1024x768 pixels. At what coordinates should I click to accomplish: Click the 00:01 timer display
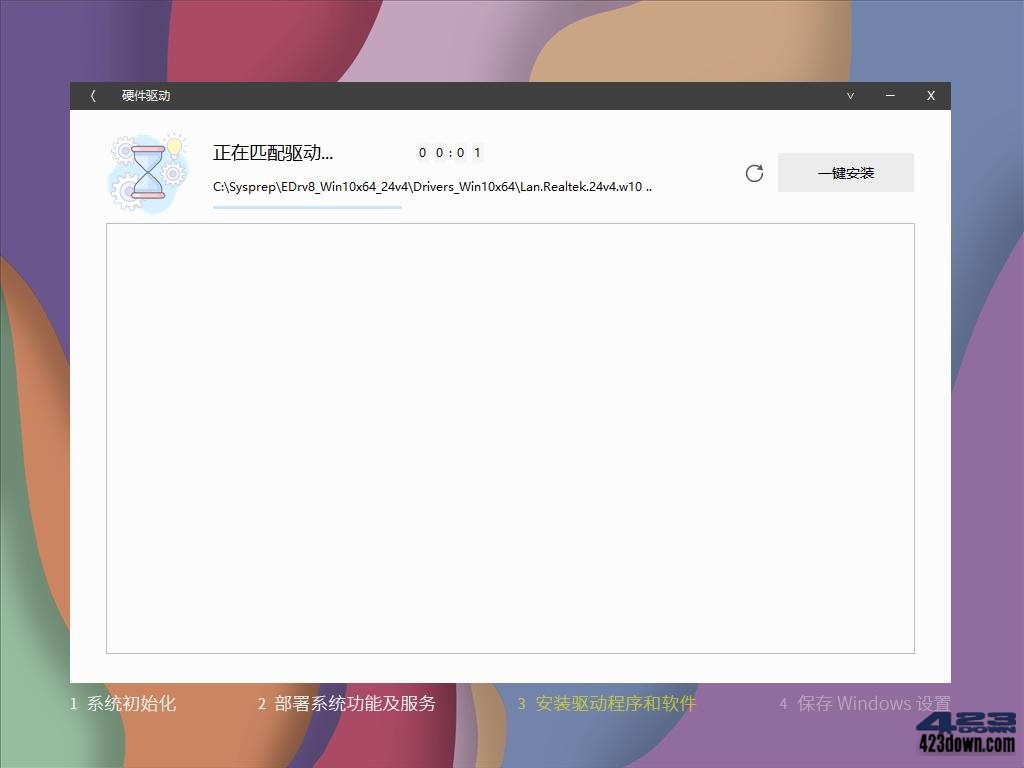point(449,153)
